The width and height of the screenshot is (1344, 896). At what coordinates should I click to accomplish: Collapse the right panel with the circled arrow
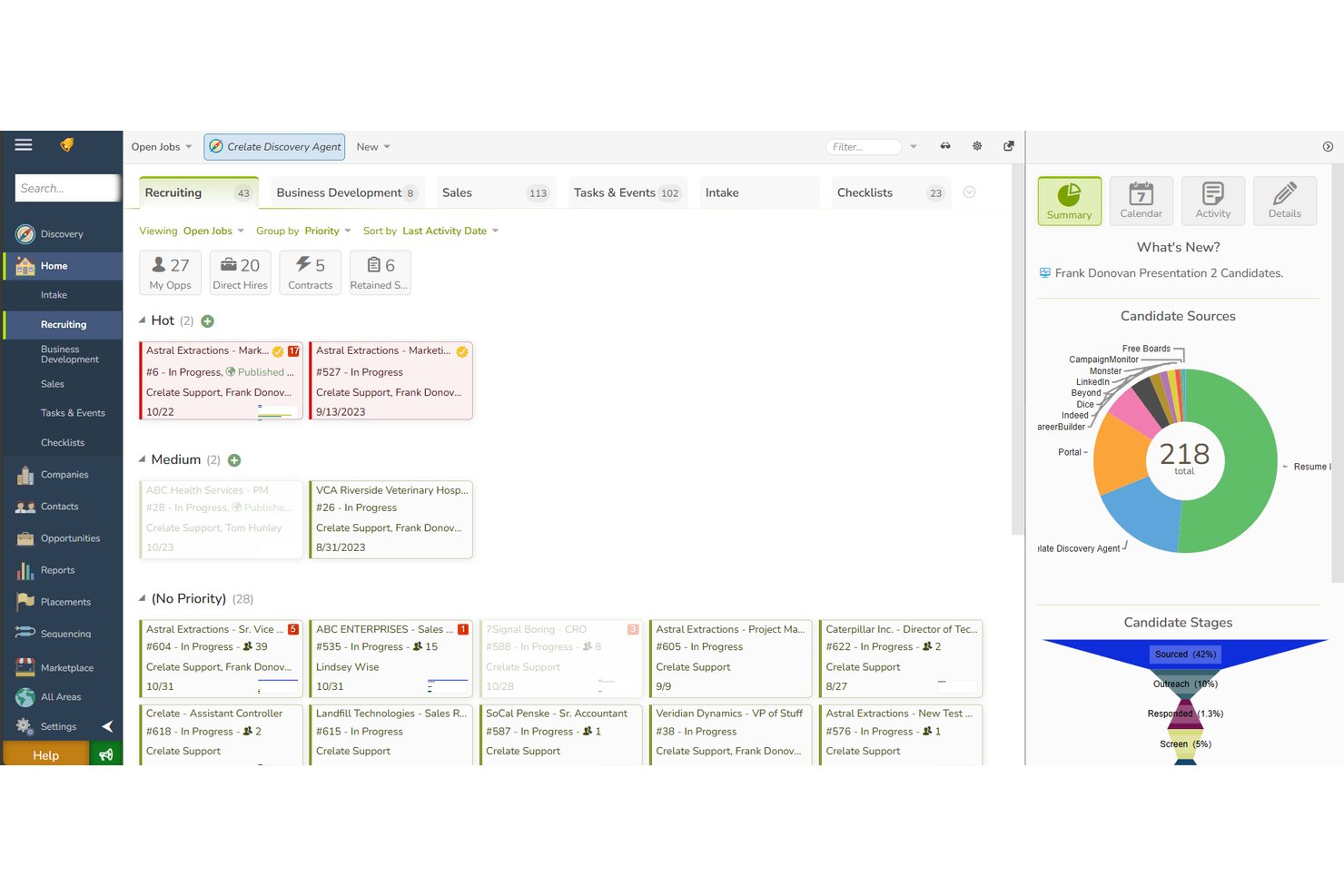tap(1328, 146)
